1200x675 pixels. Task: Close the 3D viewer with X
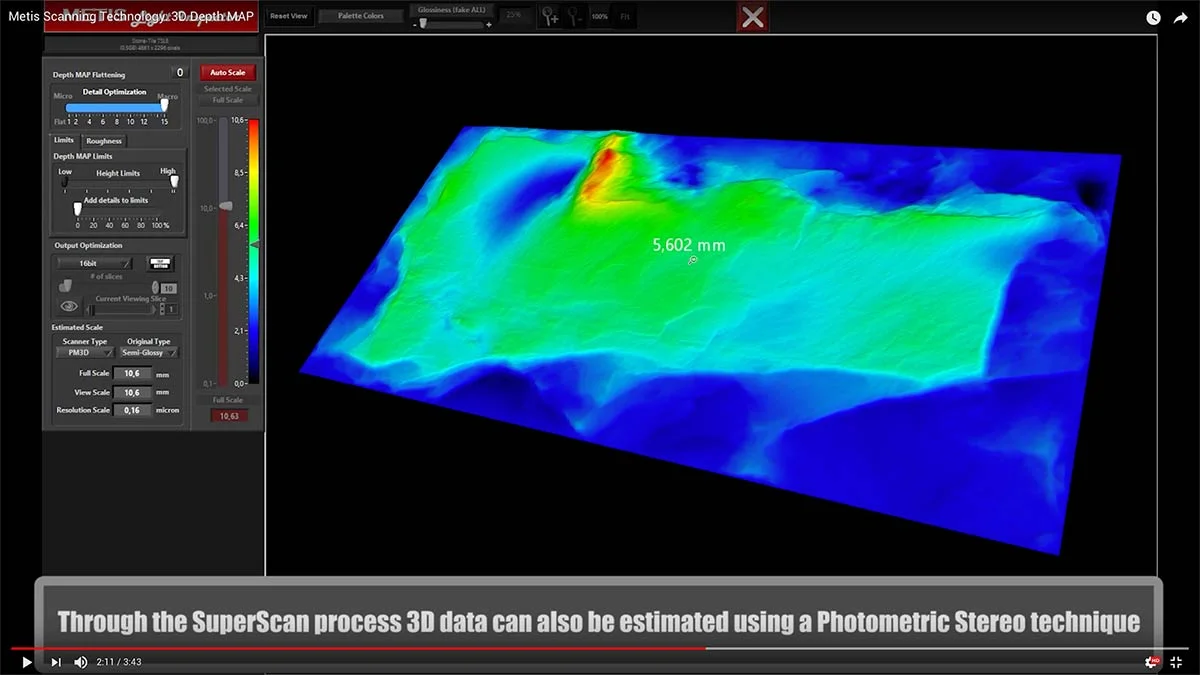coord(753,16)
